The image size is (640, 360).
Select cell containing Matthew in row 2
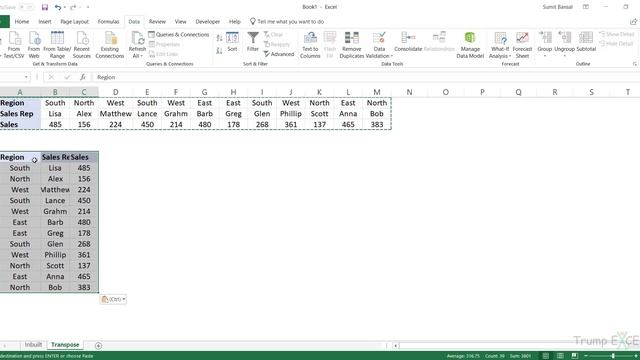coord(116,114)
